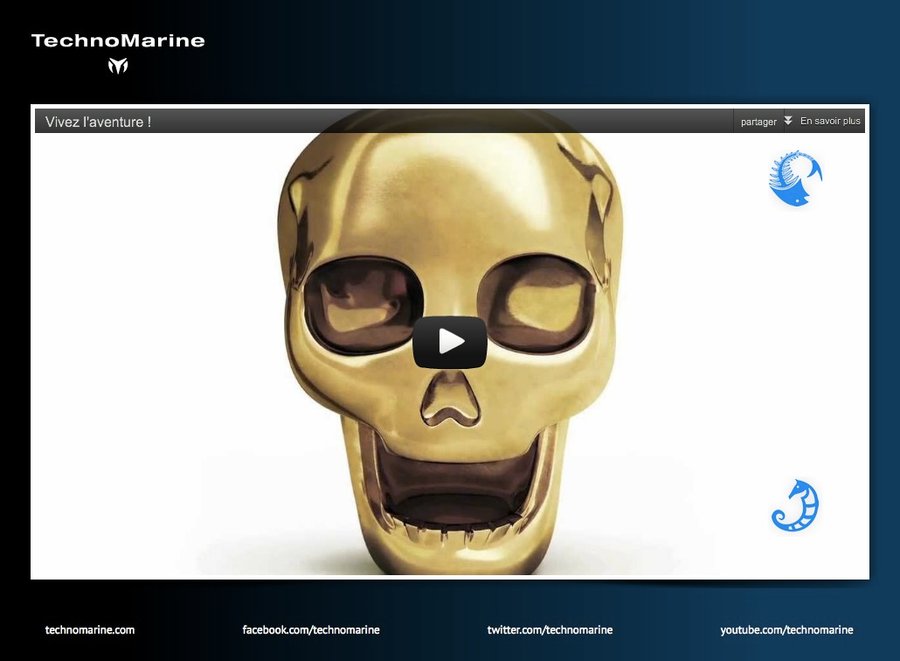Click the blue fish skeleton icon
Viewport: 900px width, 661px height.
point(795,180)
